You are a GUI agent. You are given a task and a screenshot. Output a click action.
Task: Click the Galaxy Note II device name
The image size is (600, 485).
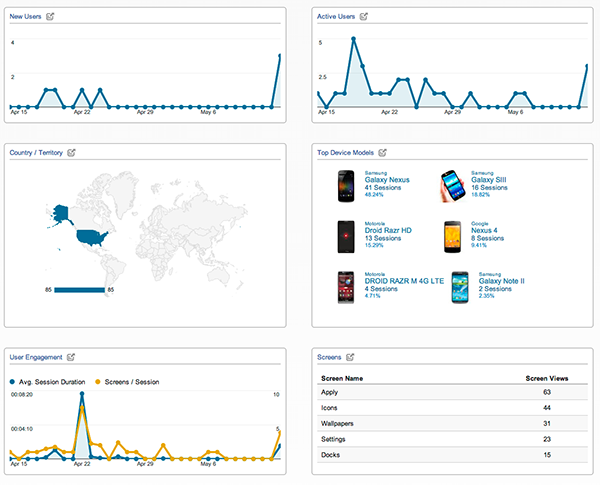501,281
